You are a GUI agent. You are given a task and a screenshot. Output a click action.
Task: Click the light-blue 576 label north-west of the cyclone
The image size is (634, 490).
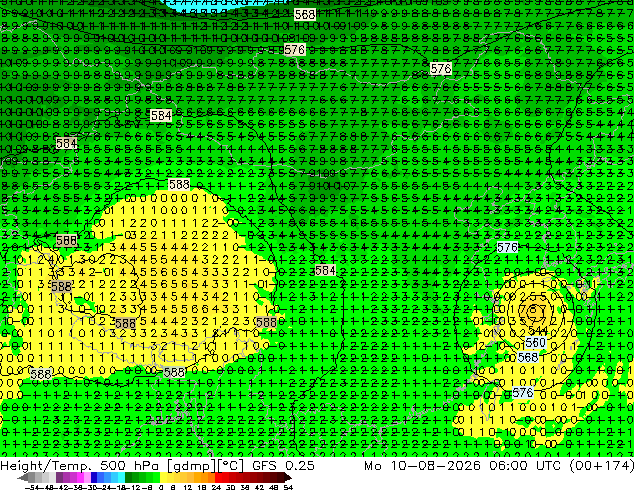[x=507, y=247]
